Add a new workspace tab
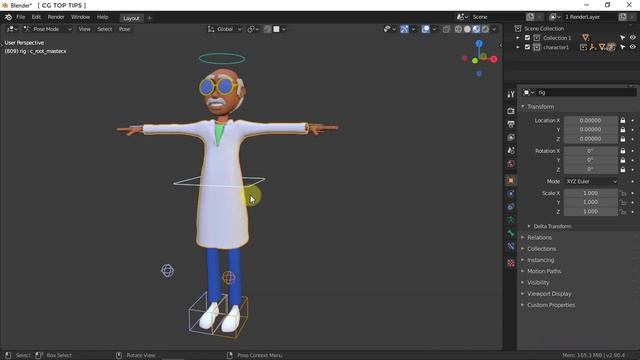640x360 pixels. point(149,18)
